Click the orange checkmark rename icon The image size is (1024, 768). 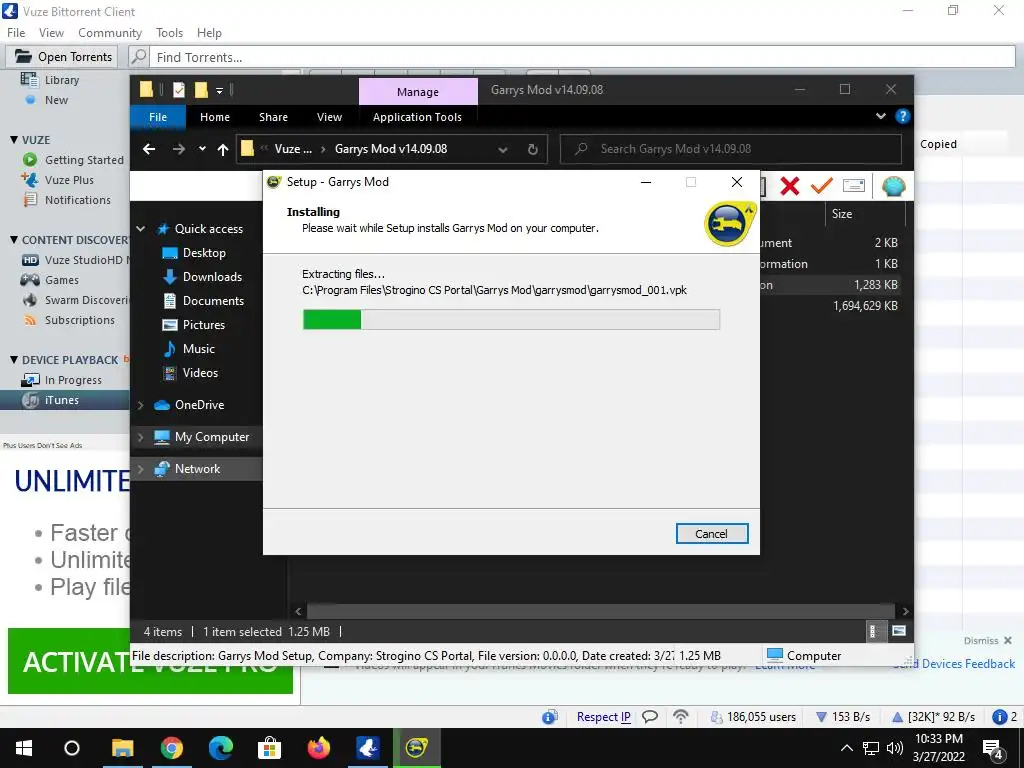pos(822,186)
